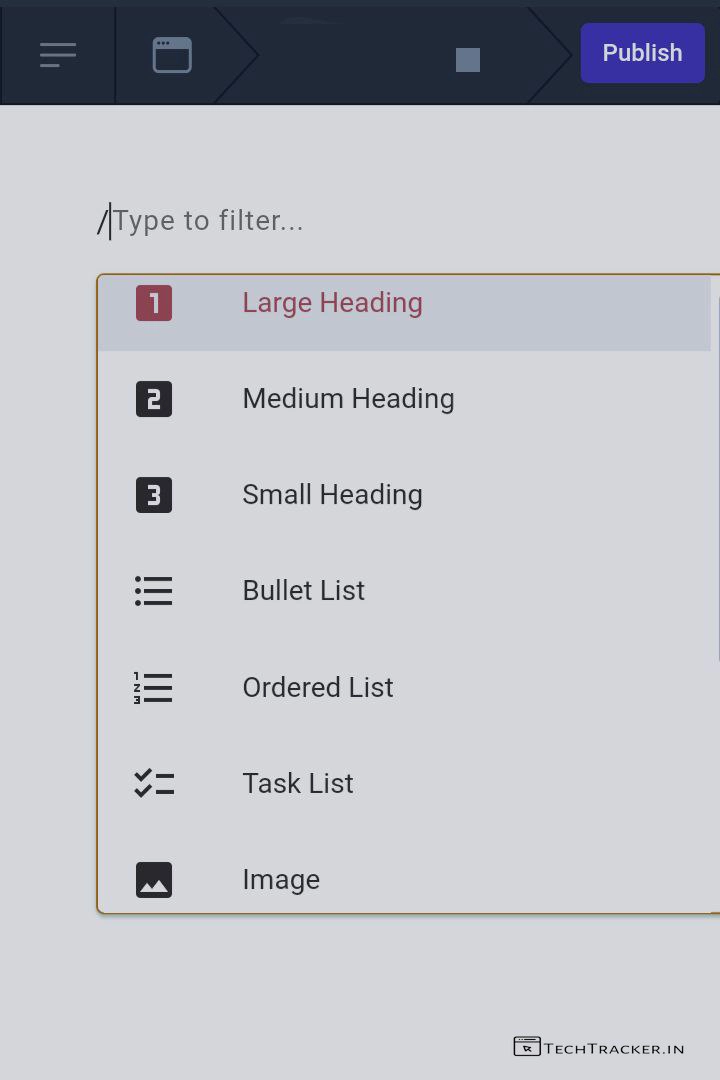Click the task list checkmark icon

(x=154, y=784)
